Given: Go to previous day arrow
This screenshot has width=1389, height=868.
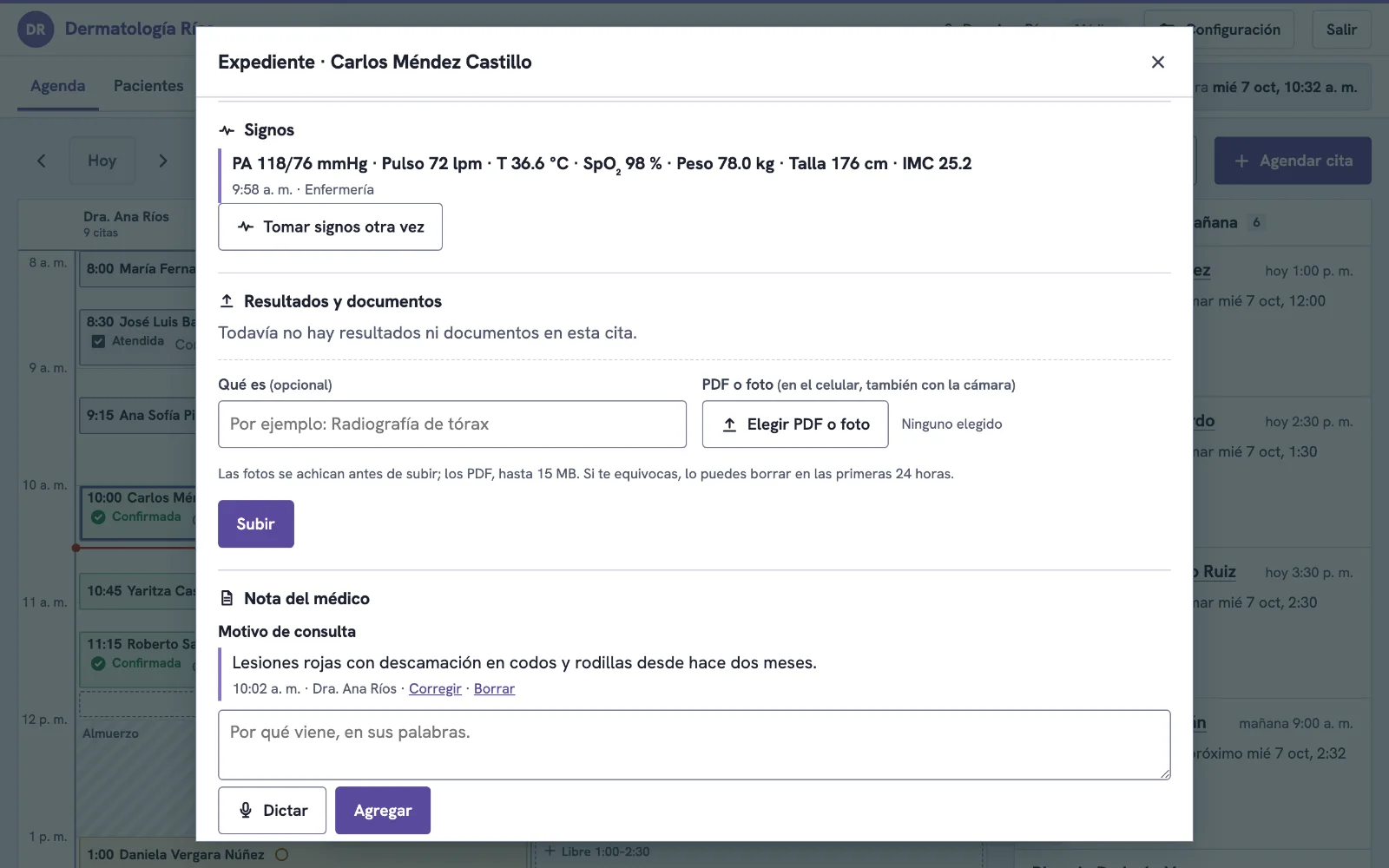Looking at the screenshot, I should (41, 161).
